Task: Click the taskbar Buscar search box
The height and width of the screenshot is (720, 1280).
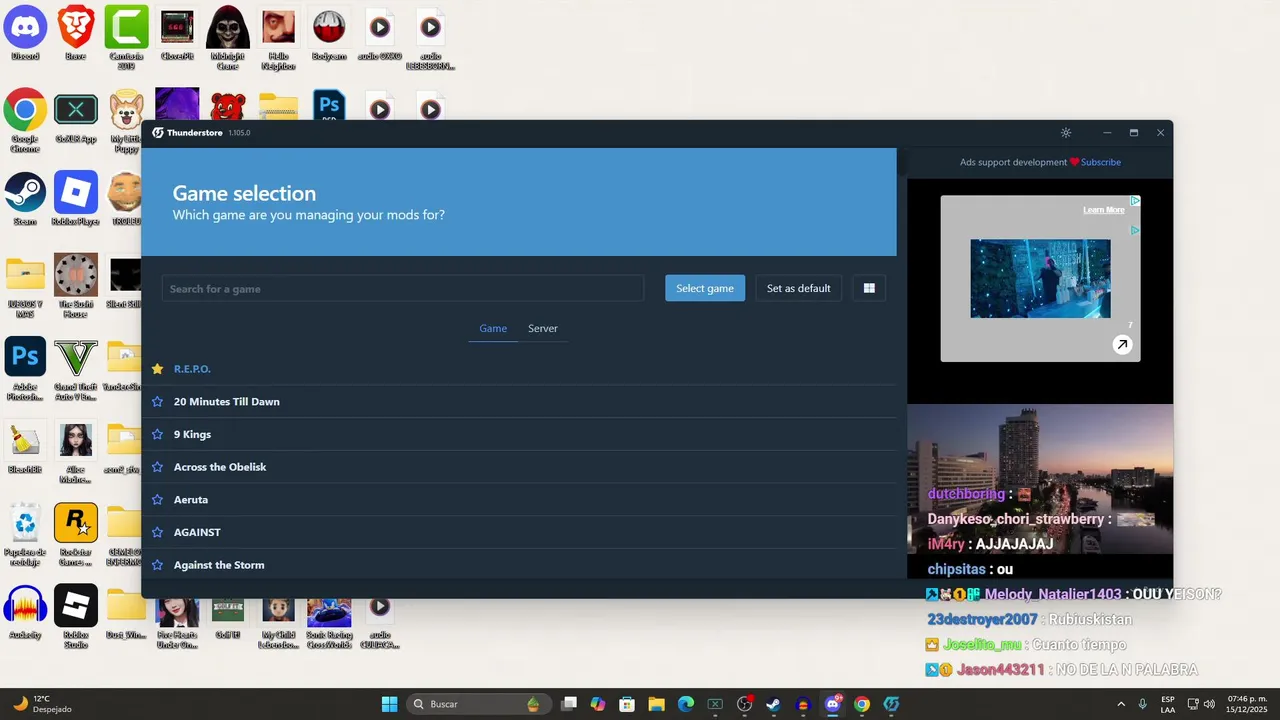Action: [x=478, y=704]
